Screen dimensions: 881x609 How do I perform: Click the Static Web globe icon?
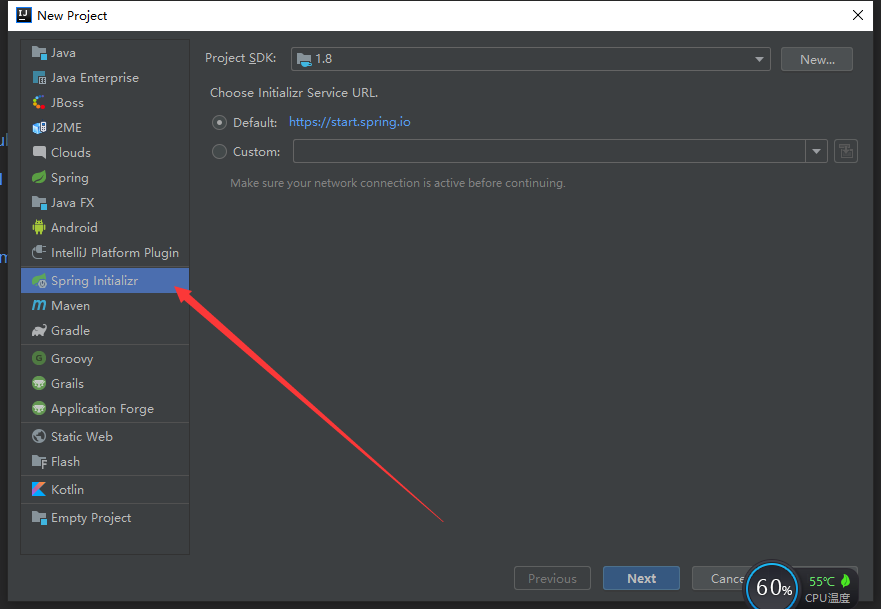(x=39, y=436)
